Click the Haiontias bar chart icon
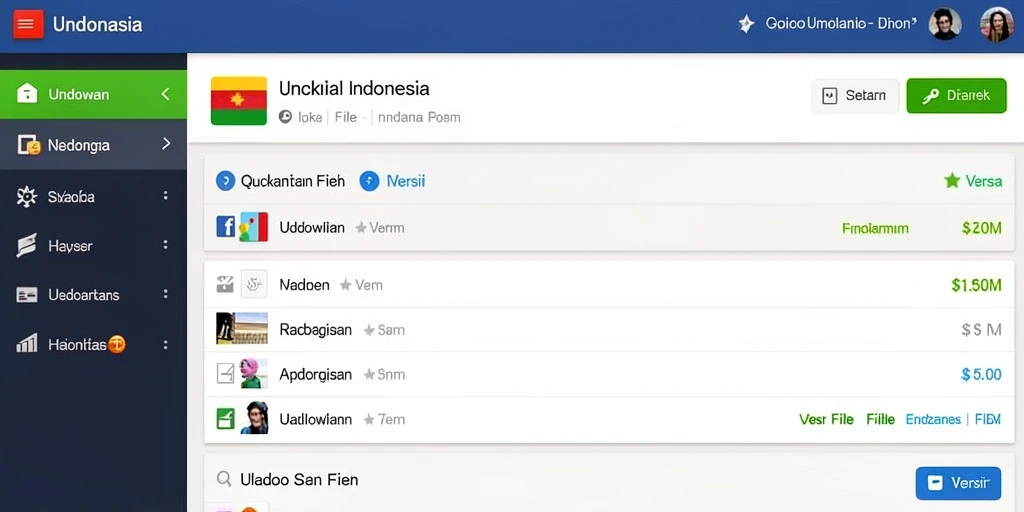 pos(26,343)
